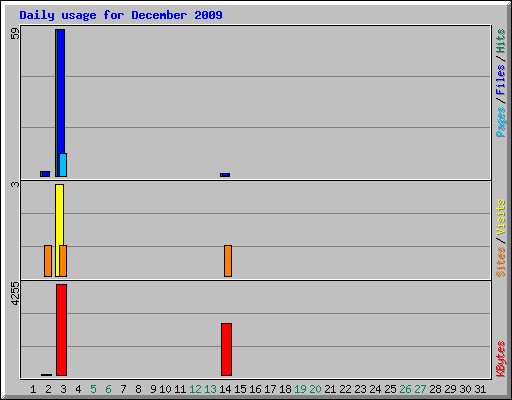Click day label '22' on the axis
The height and width of the screenshot is (400, 512).
(345, 389)
